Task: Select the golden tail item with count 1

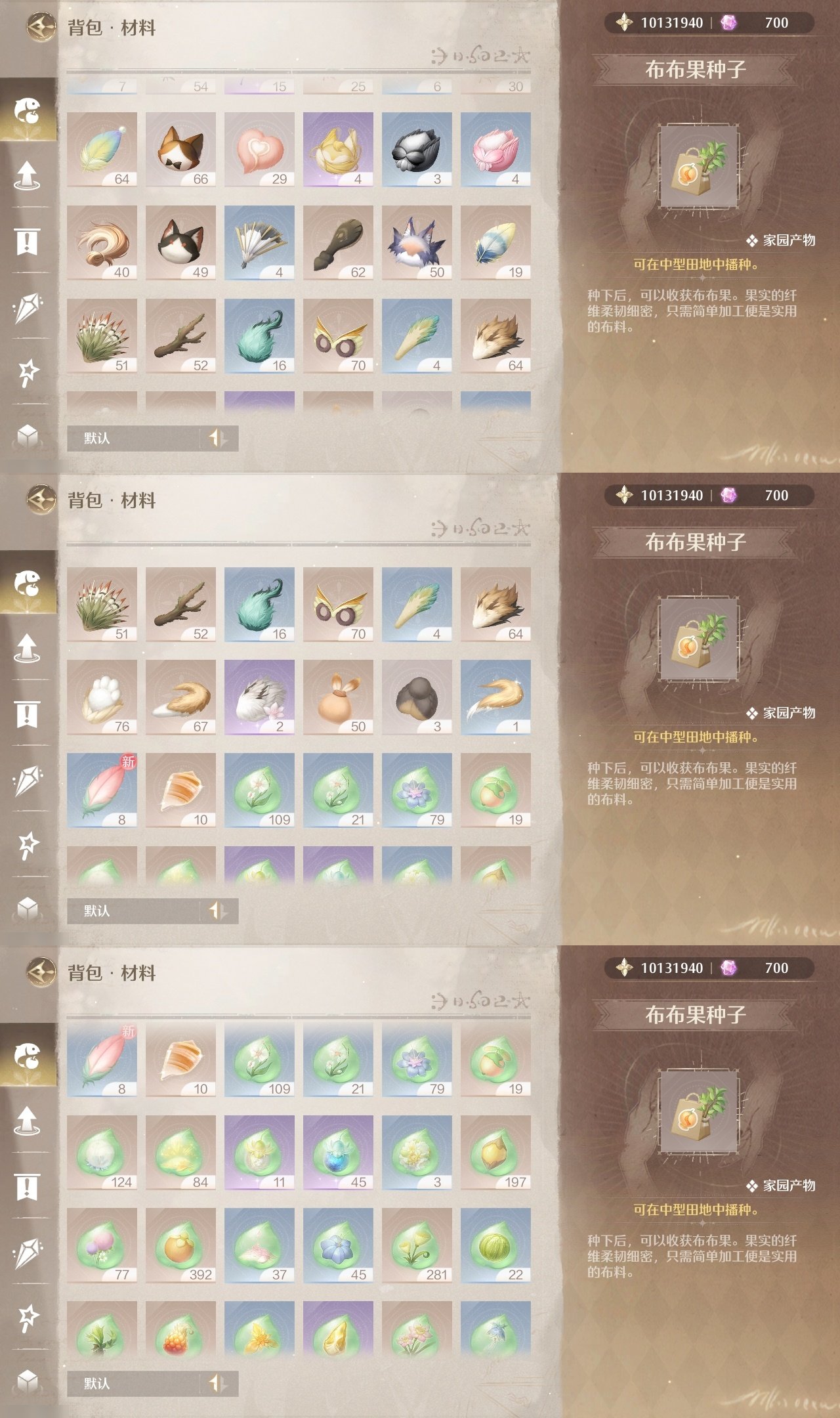Action: pyautogui.click(x=495, y=697)
